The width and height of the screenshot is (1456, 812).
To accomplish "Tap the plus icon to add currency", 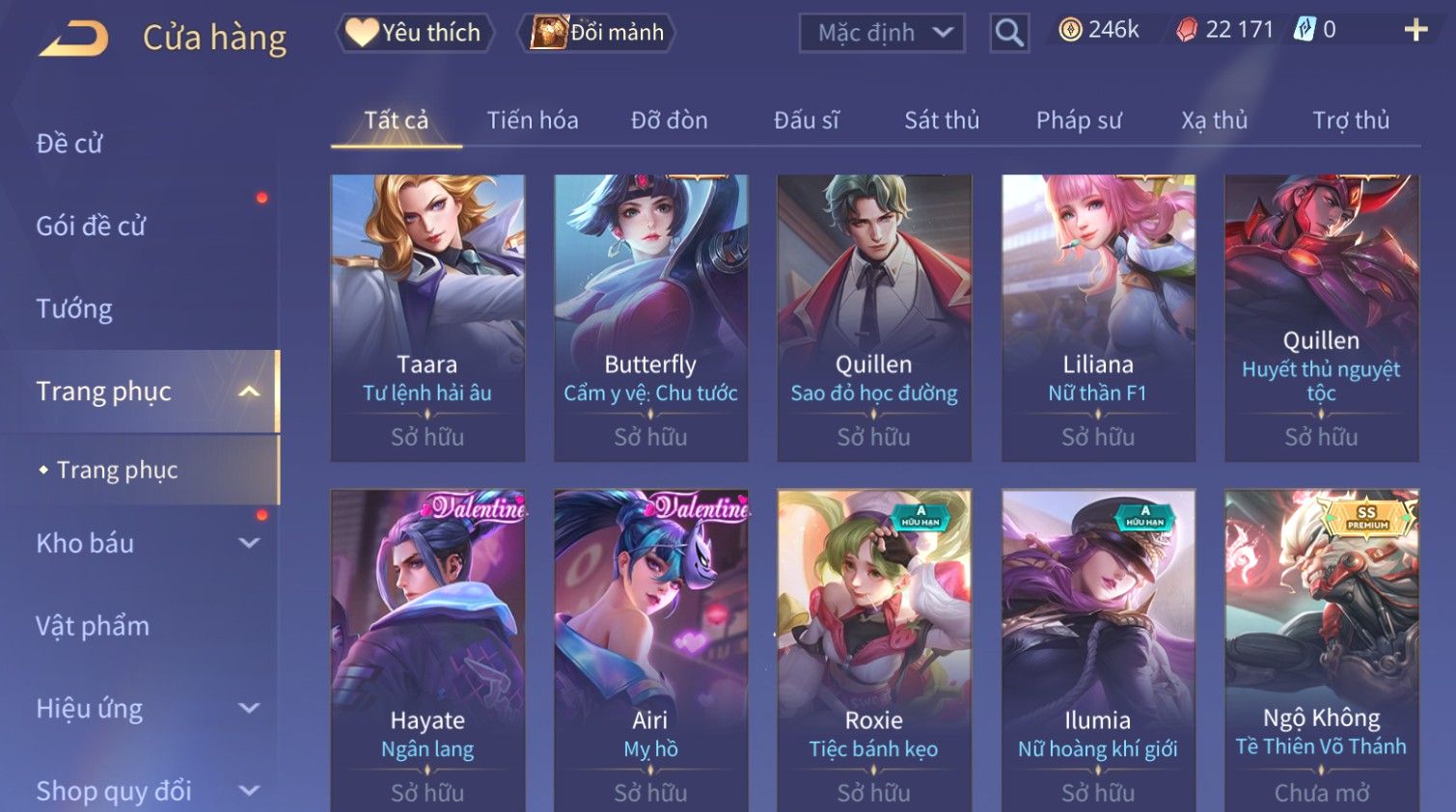I will [x=1415, y=30].
